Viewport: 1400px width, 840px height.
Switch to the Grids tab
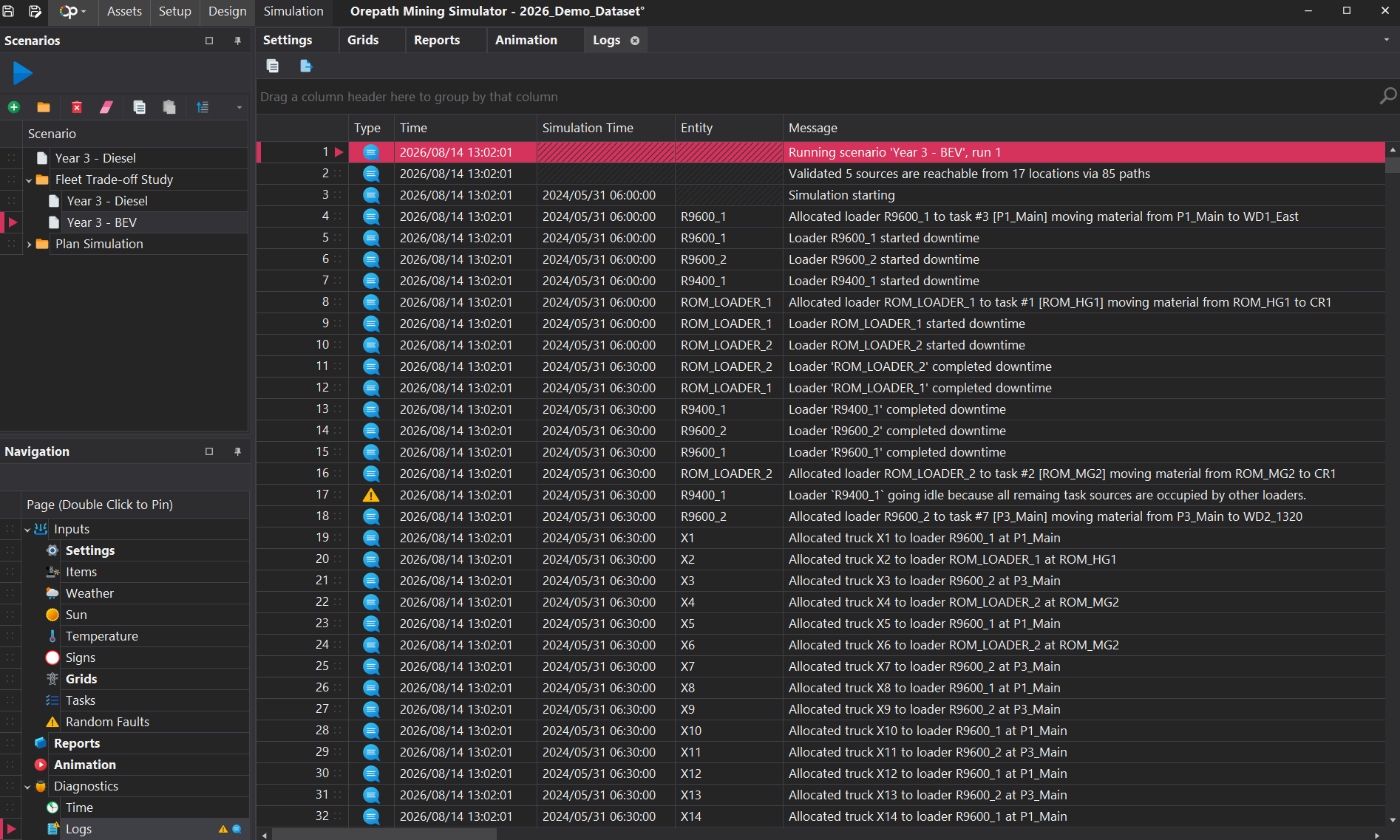363,40
